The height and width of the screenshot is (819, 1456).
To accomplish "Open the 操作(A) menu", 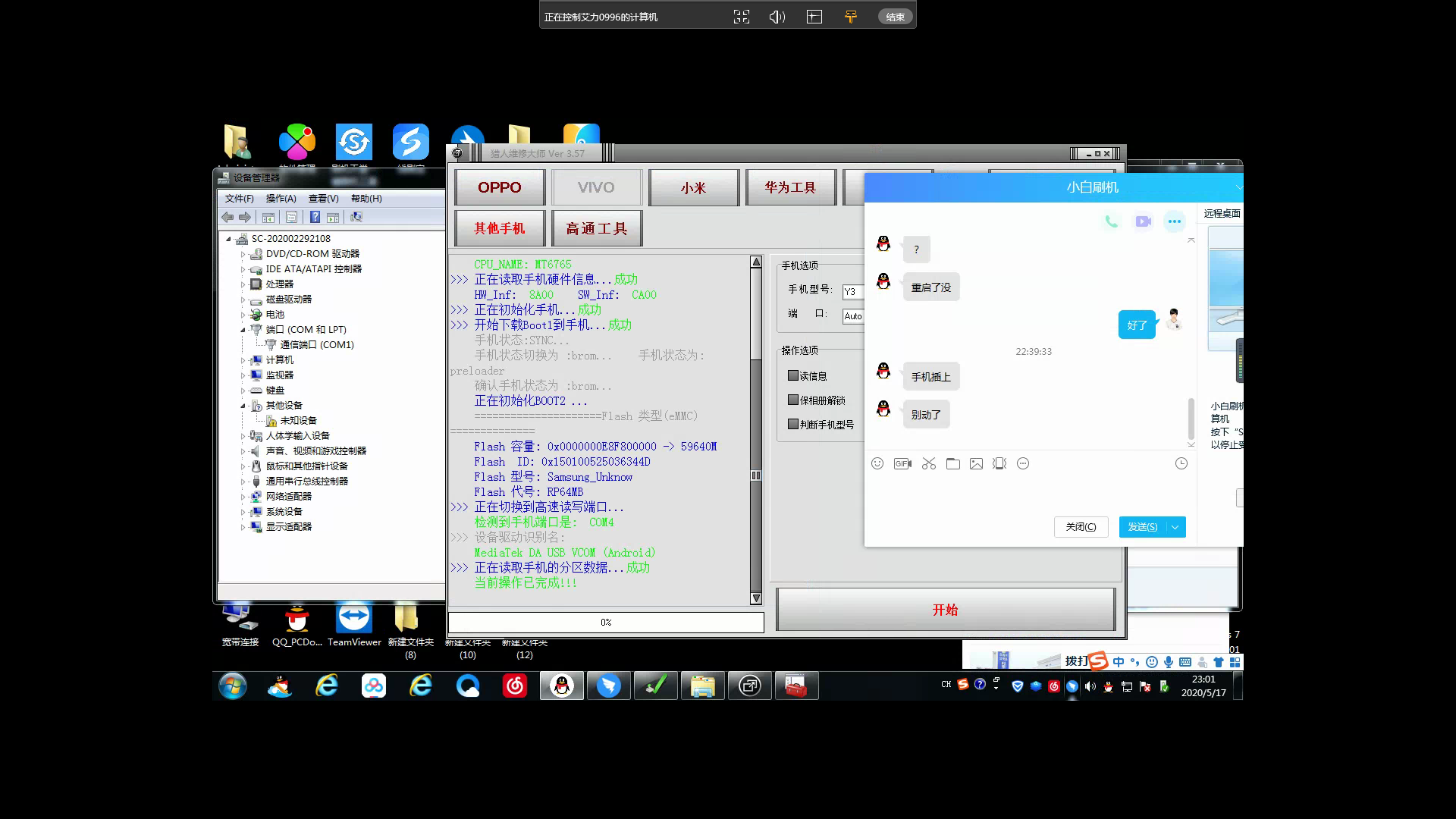I will coord(281,199).
